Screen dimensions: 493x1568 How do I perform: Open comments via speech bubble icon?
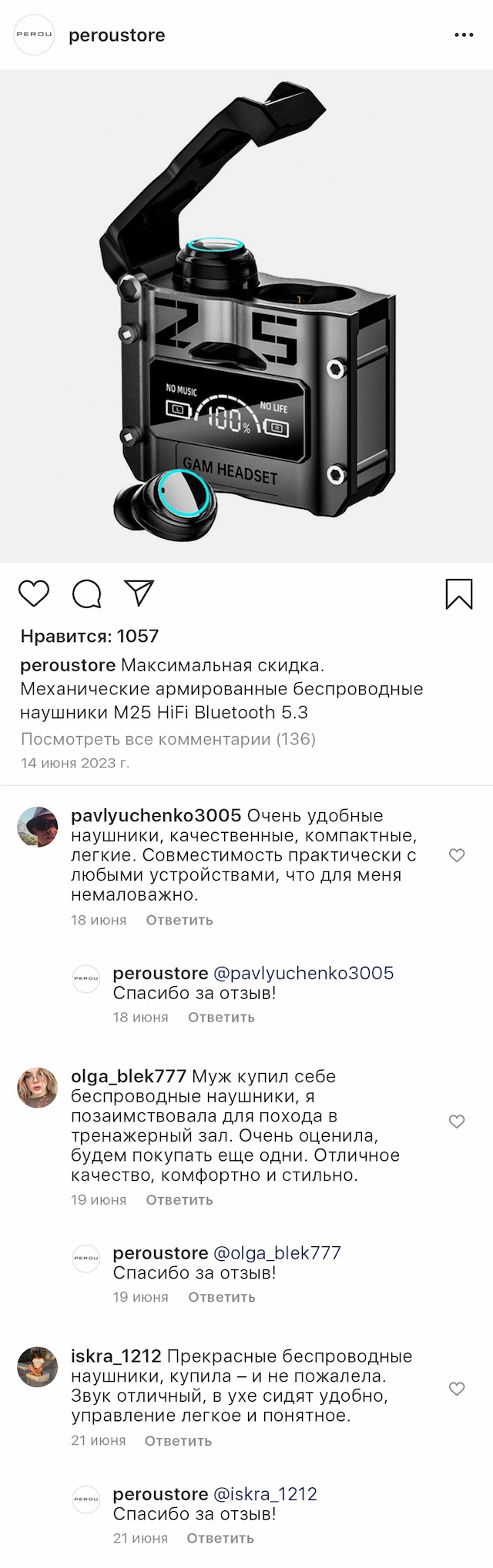click(x=86, y=594)
